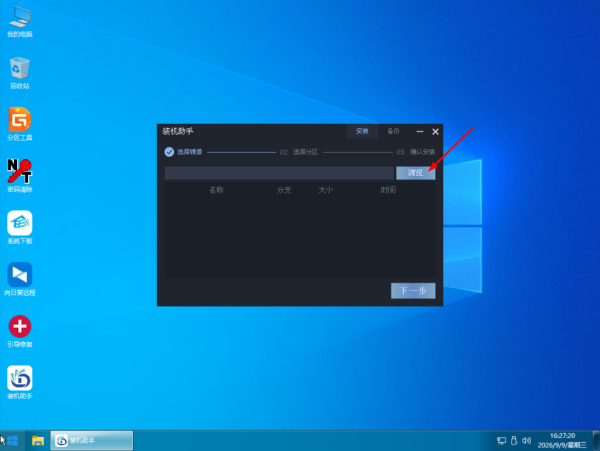The image size is (600, 451).
Task: Open File Explorer from the taskbar
Action: pyautogui.click(x=38, y=441)
